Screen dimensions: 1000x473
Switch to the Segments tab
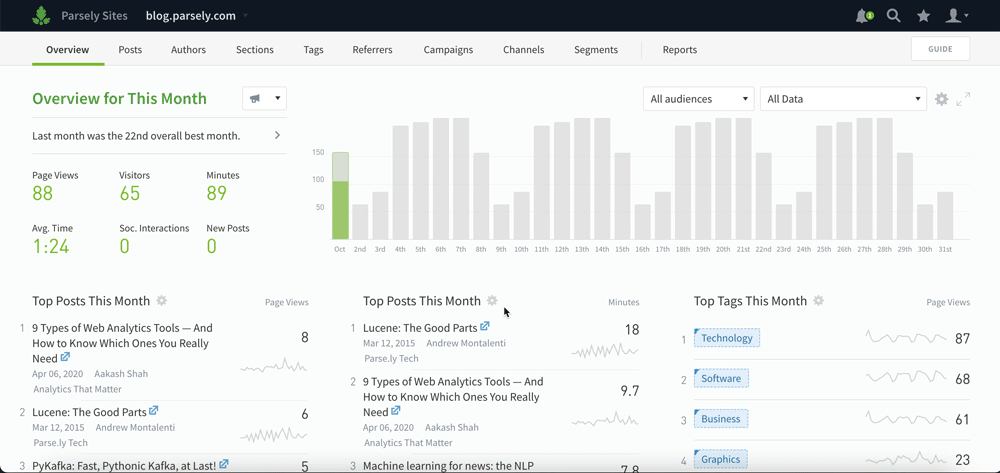(x=596, y=50)
